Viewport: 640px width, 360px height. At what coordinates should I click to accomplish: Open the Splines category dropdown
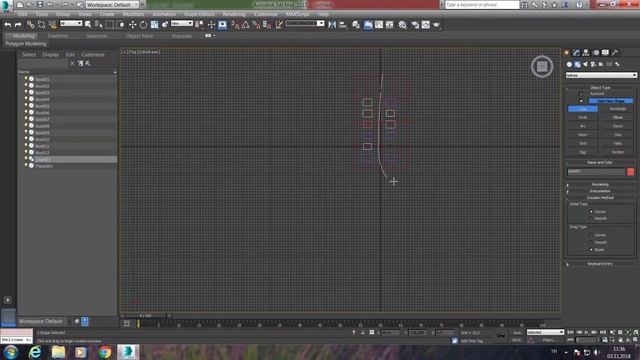pyautogui.click(x=601, y=75)
